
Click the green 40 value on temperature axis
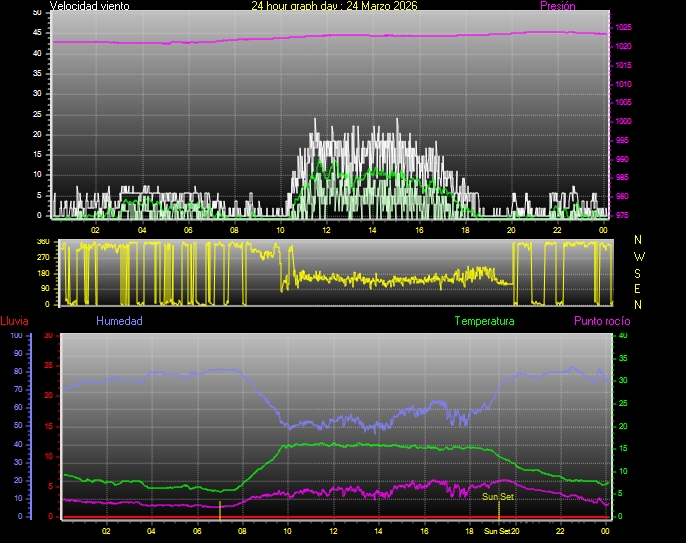(624, 336)
